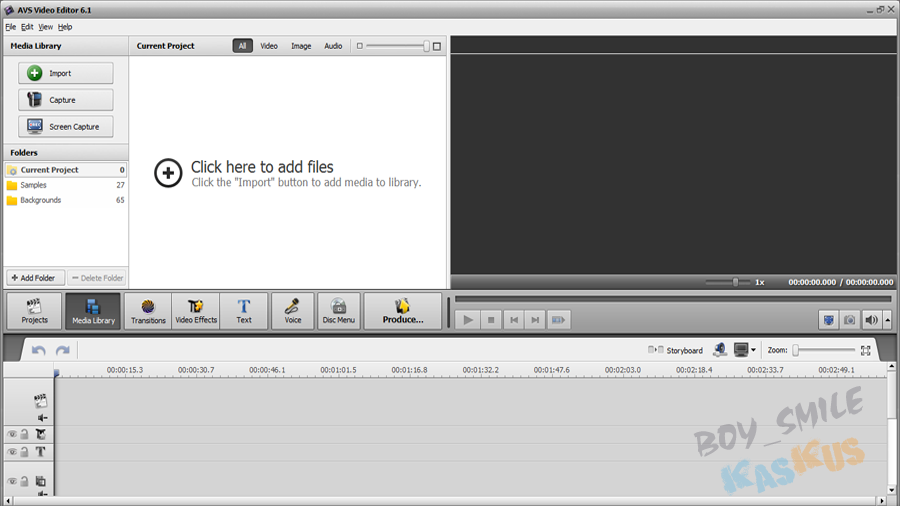Lock the video effects track

[x=25, y=434]
